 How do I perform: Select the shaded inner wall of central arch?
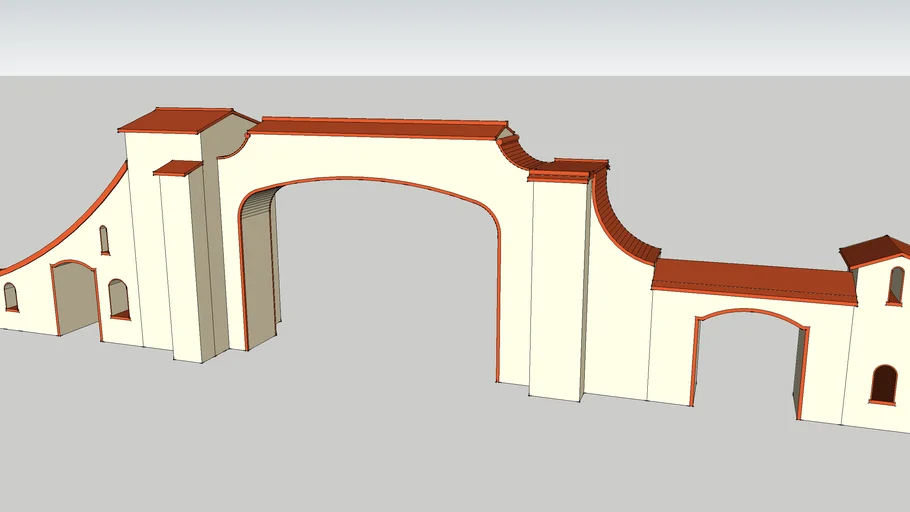click(258, 270)
